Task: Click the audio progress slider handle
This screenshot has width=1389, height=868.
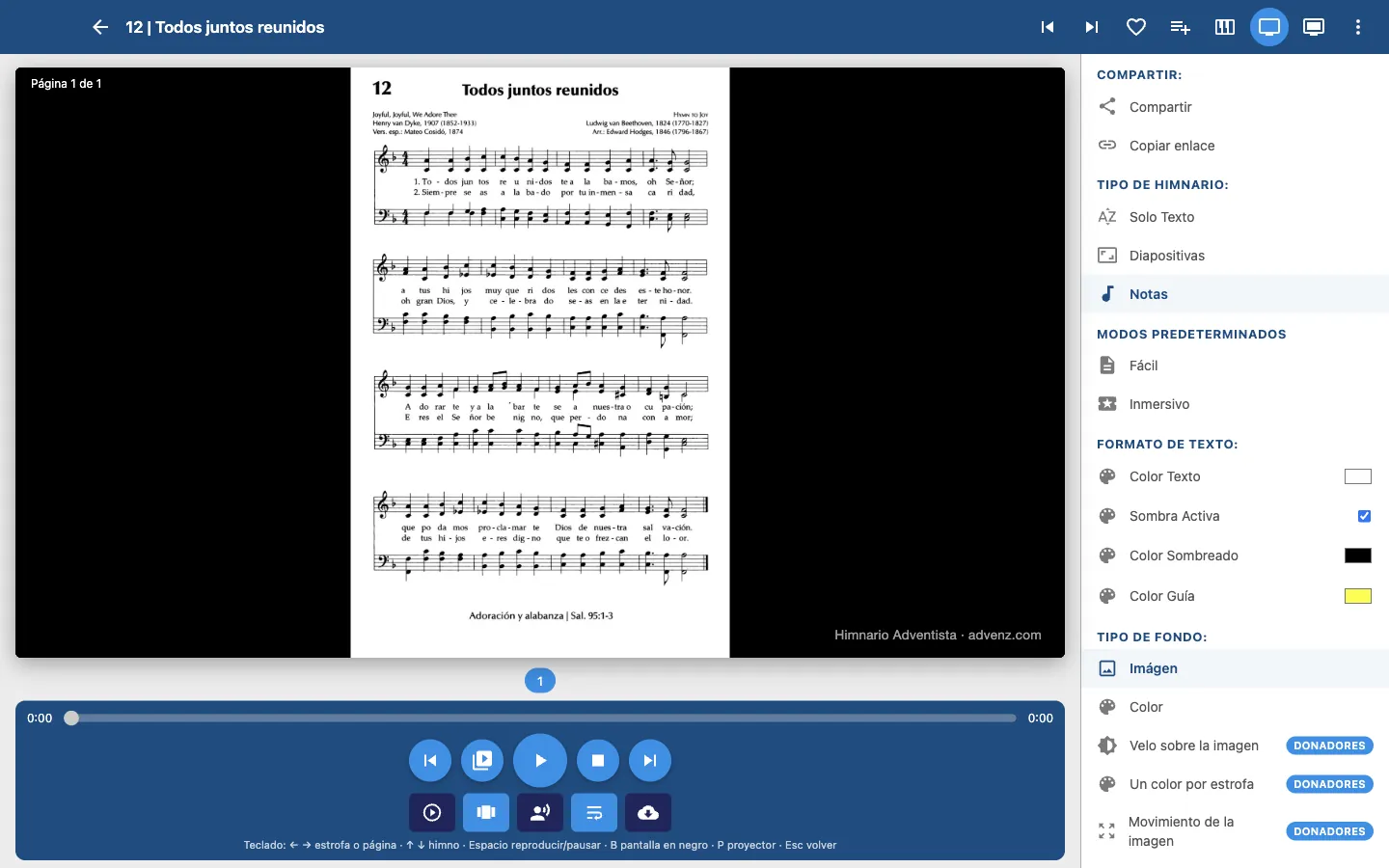Action: 71,718
